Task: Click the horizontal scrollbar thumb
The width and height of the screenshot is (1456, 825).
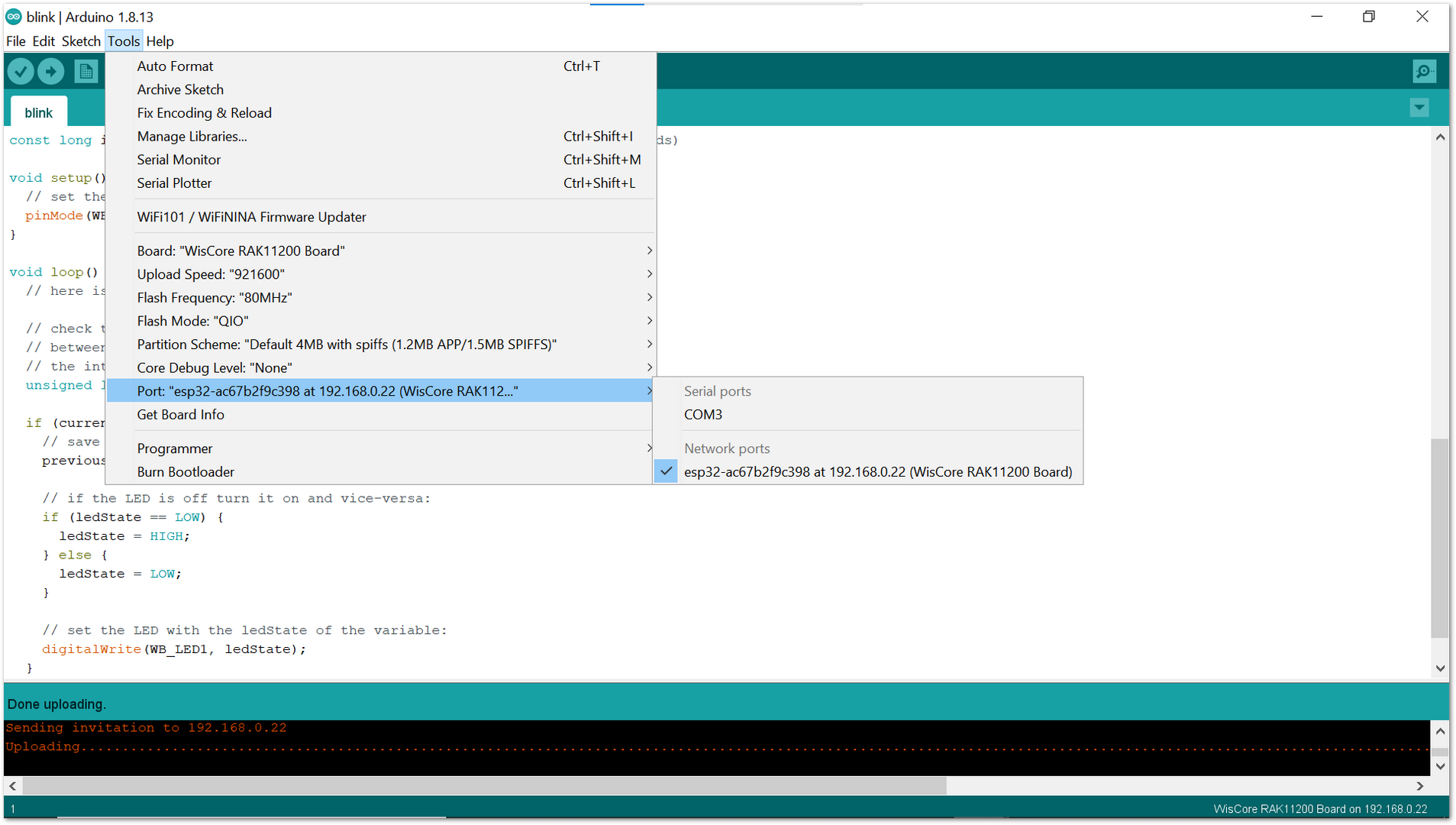Action: click(x=485, y=786)
